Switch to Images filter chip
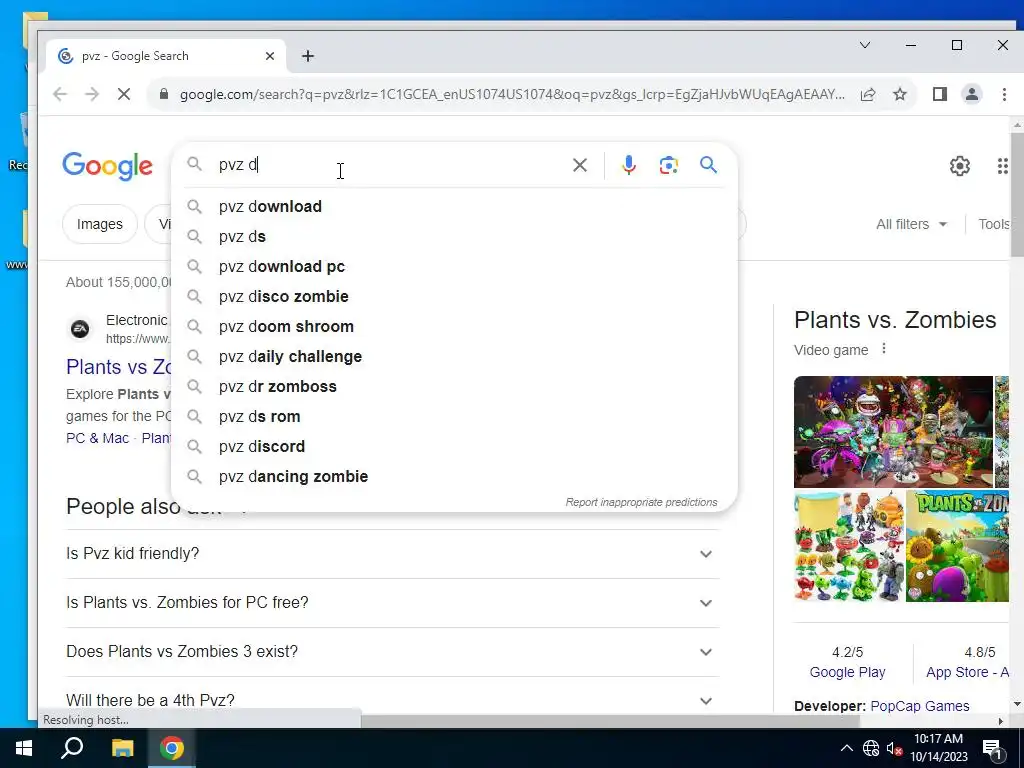Screen dimensions: 1024x768 100,224
